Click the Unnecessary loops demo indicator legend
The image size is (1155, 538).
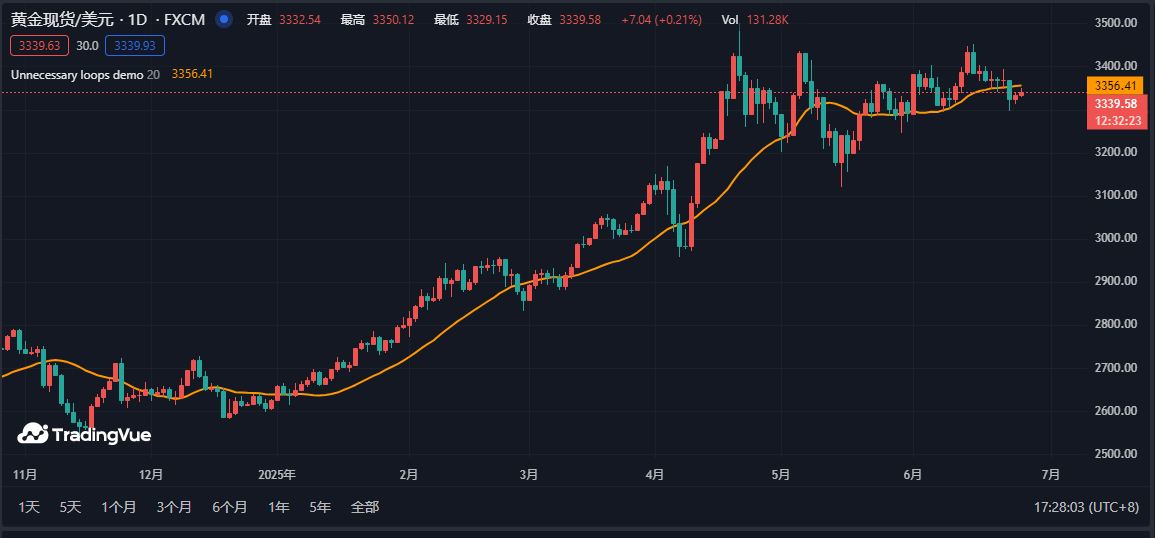point(77,74)
